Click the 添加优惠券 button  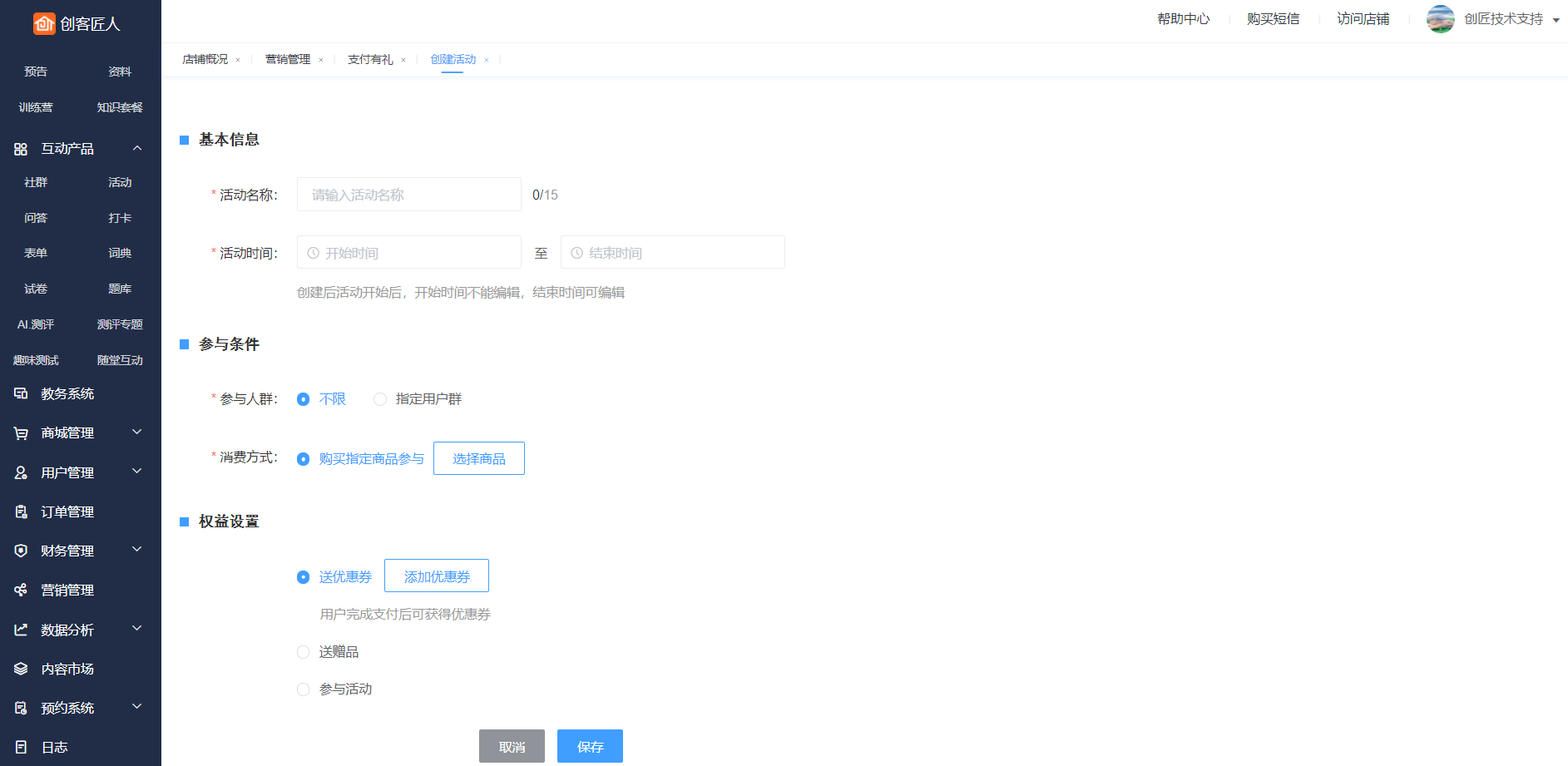click(x=437, y=576)
